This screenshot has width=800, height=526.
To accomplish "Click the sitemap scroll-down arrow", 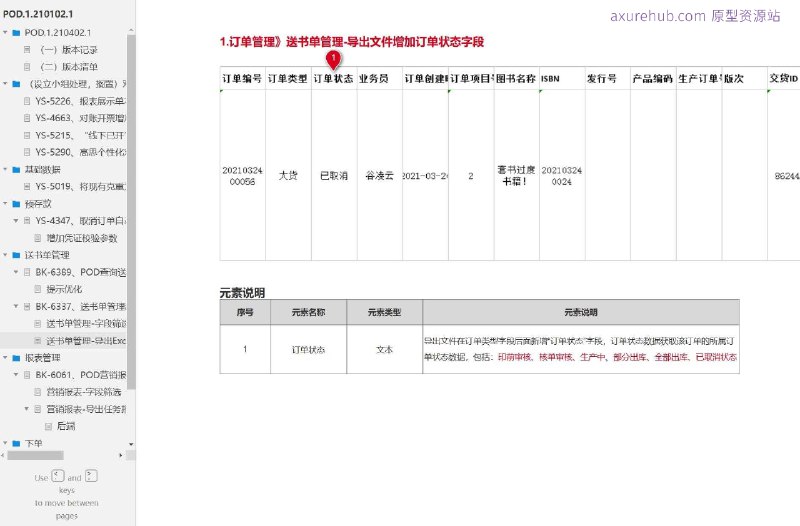I will pyautogui.click(x=131, y=444).
